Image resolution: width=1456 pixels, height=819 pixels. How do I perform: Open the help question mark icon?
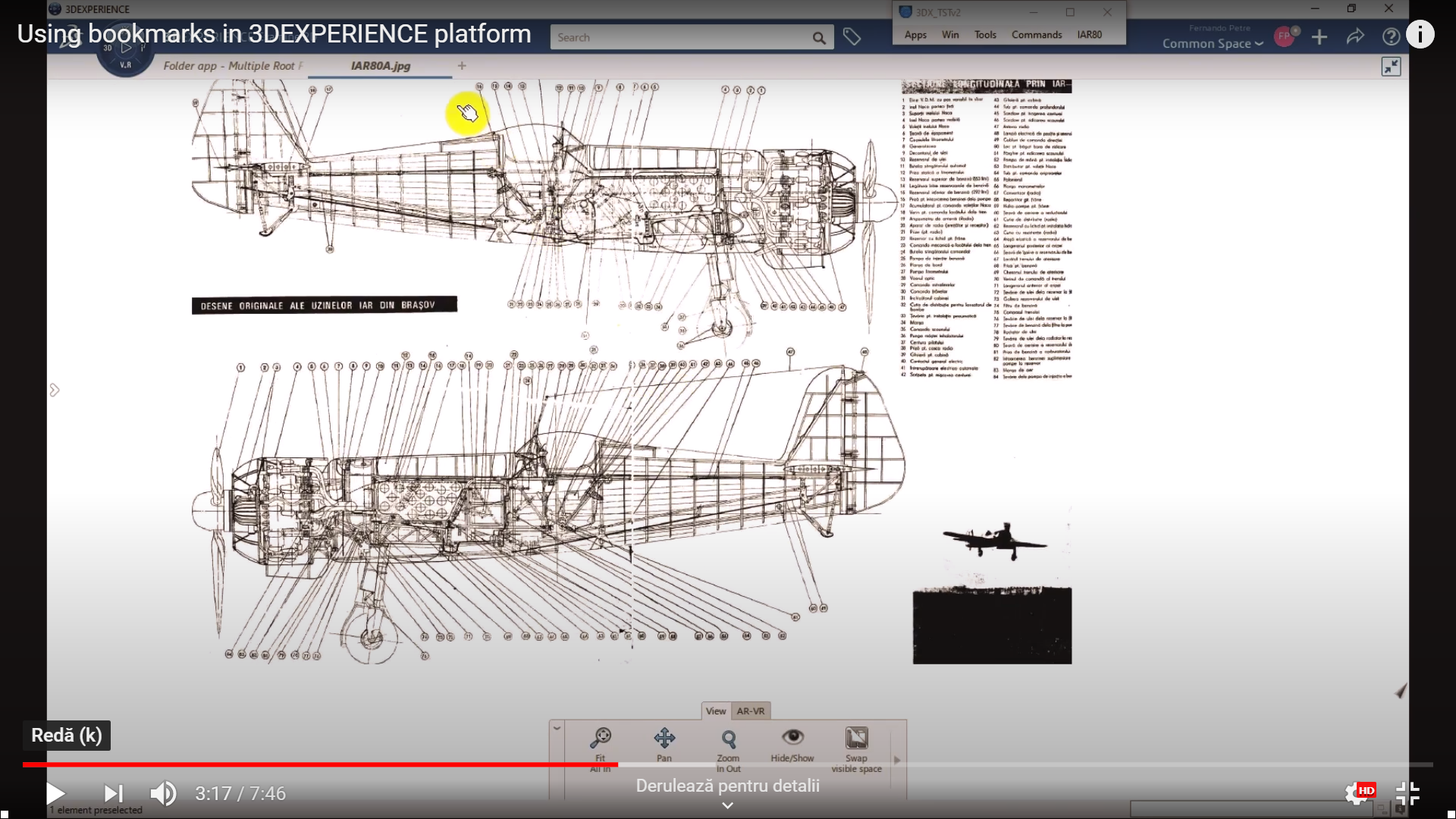point(1391,37)
